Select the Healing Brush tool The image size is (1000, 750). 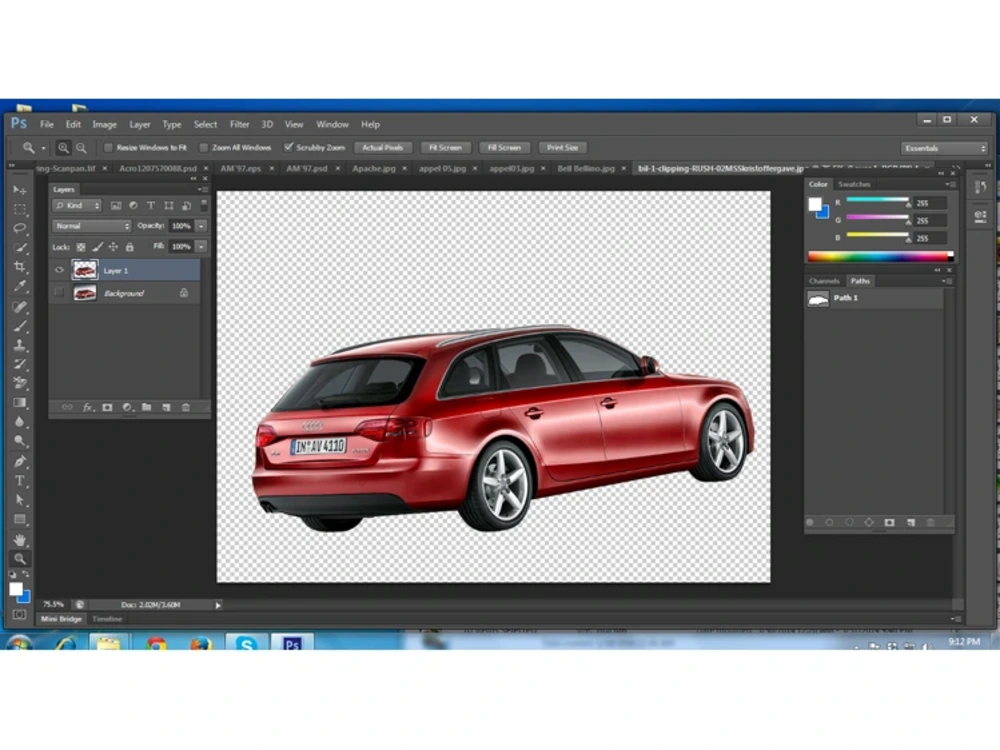coord(20,307)
